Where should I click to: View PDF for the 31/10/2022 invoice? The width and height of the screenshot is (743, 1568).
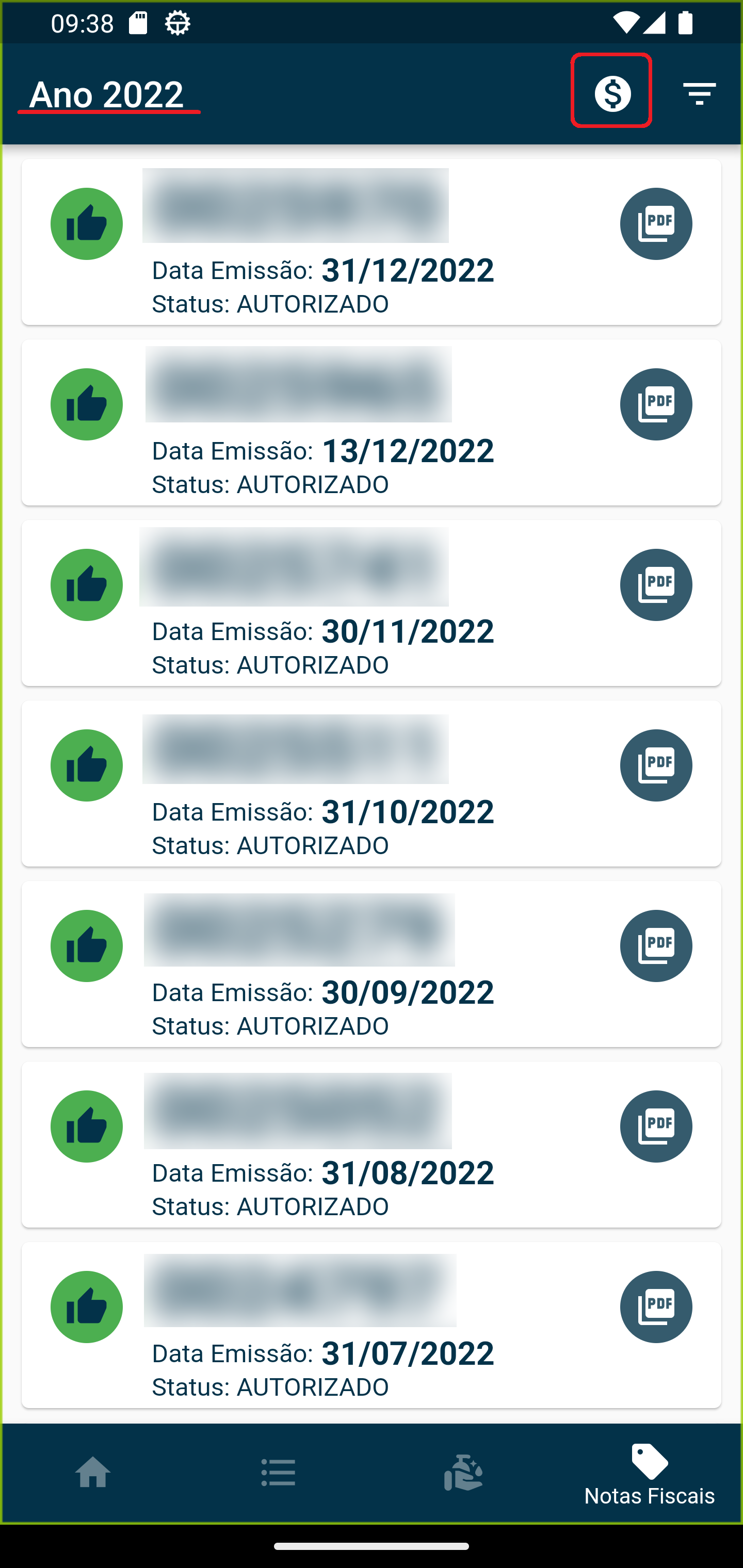[x=655, y=765]
